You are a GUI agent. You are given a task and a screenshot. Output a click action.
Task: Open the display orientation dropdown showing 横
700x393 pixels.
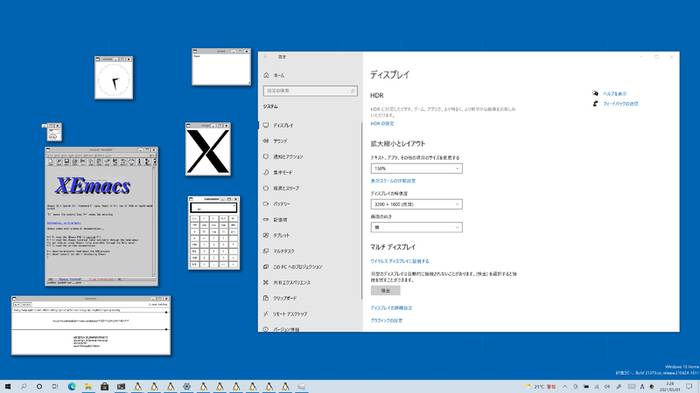(x=417, y=227)
